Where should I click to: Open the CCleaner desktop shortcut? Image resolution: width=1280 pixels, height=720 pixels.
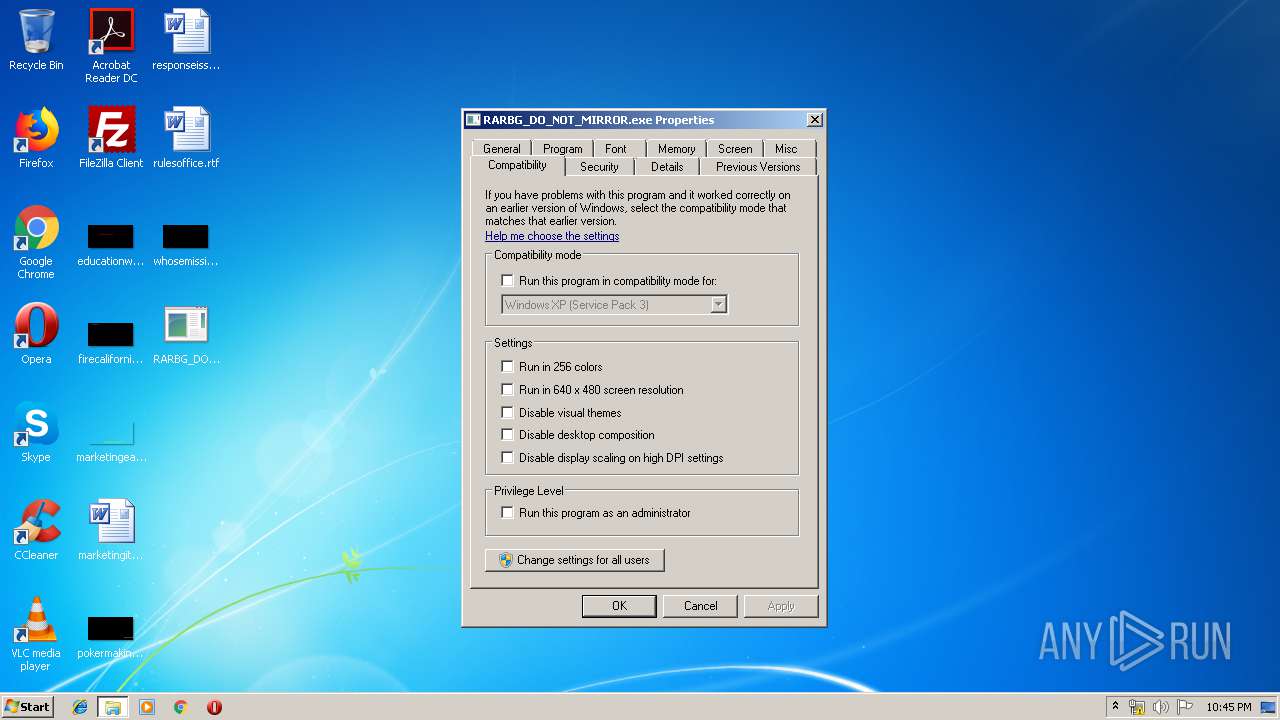36,530
